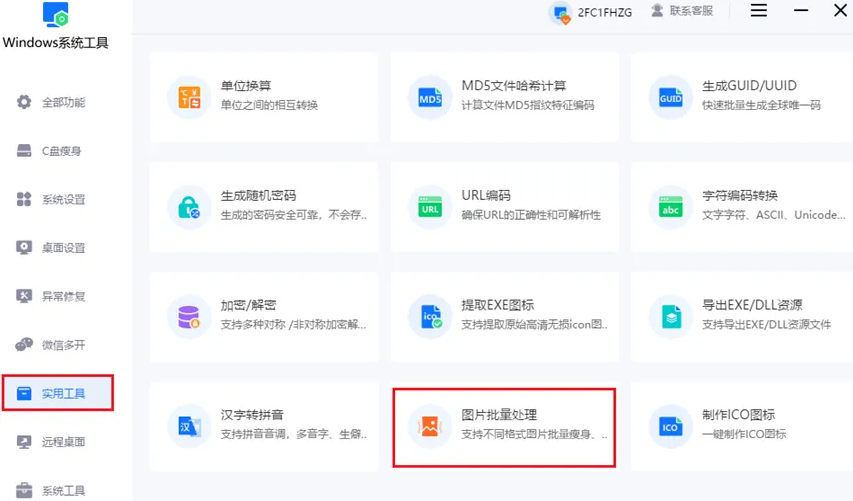The height and width of the screenshot is (501, 853).
Task: Click the 微信多开 WeChat icon
Action: (24, 344)
